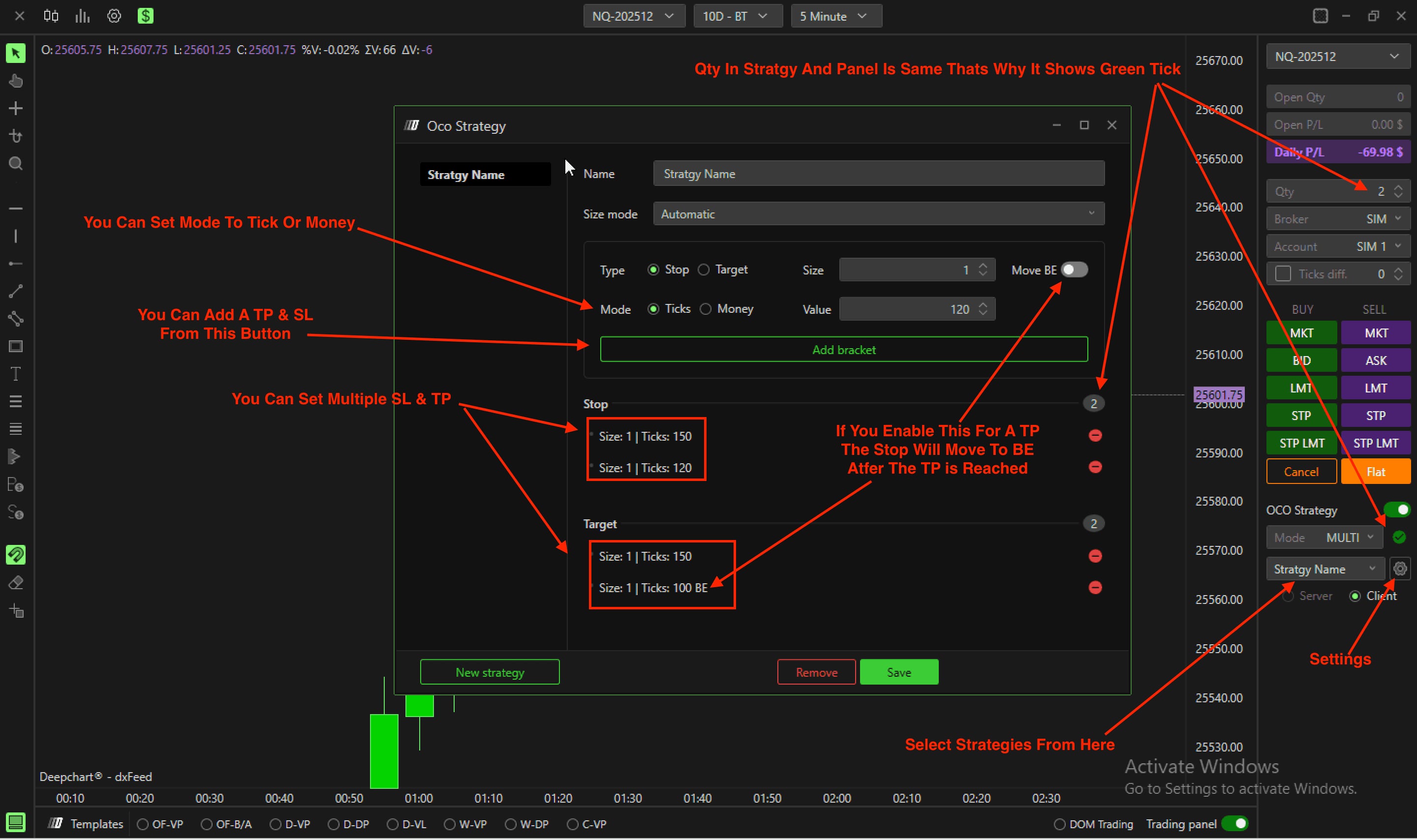Open the NQ-202512 symbol dropdown in top bar
Screen dimensions: 1417x840
click(x=634, y=16)
